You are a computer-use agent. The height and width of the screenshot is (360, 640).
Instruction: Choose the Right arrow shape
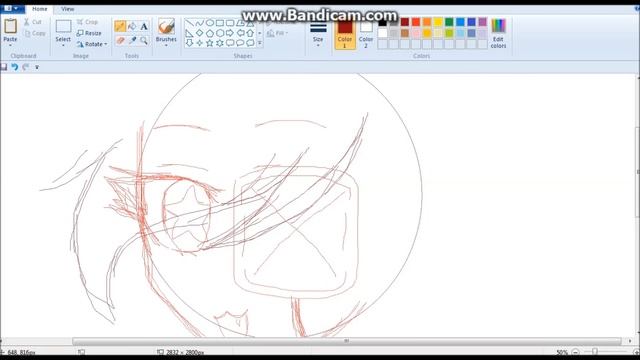click(230, 33)
